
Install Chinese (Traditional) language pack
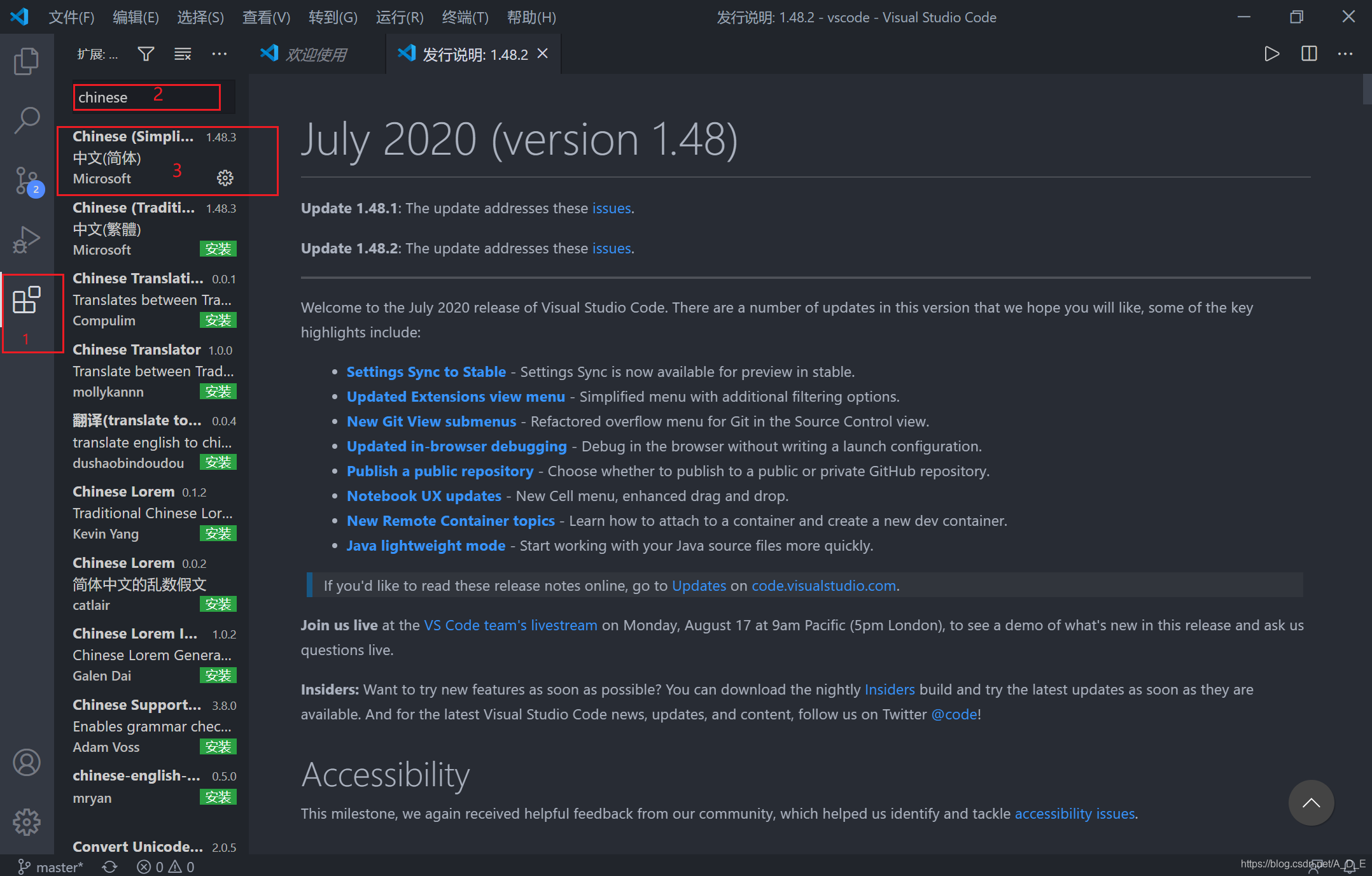click(218, 249)
